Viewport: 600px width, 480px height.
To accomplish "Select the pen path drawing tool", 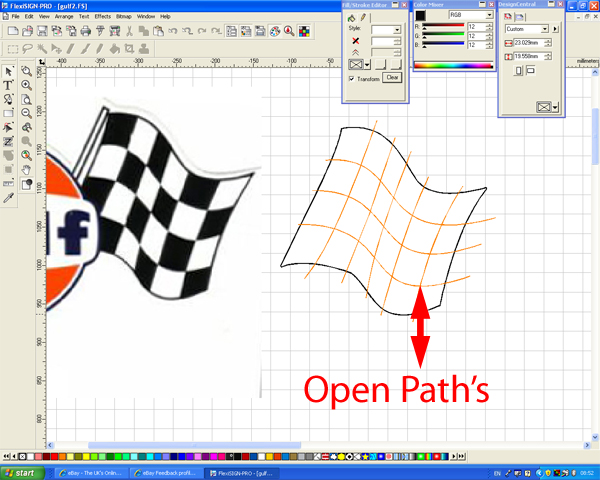I will point(8,99).
